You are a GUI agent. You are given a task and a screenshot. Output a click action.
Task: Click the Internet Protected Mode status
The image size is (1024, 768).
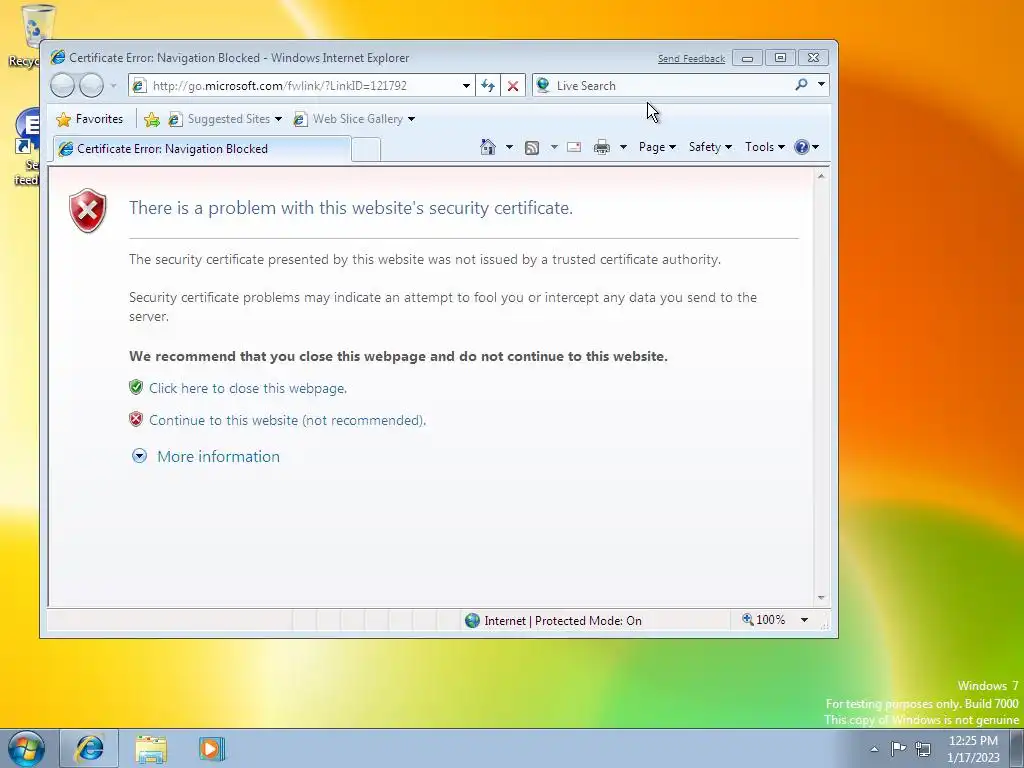[553, 620]
